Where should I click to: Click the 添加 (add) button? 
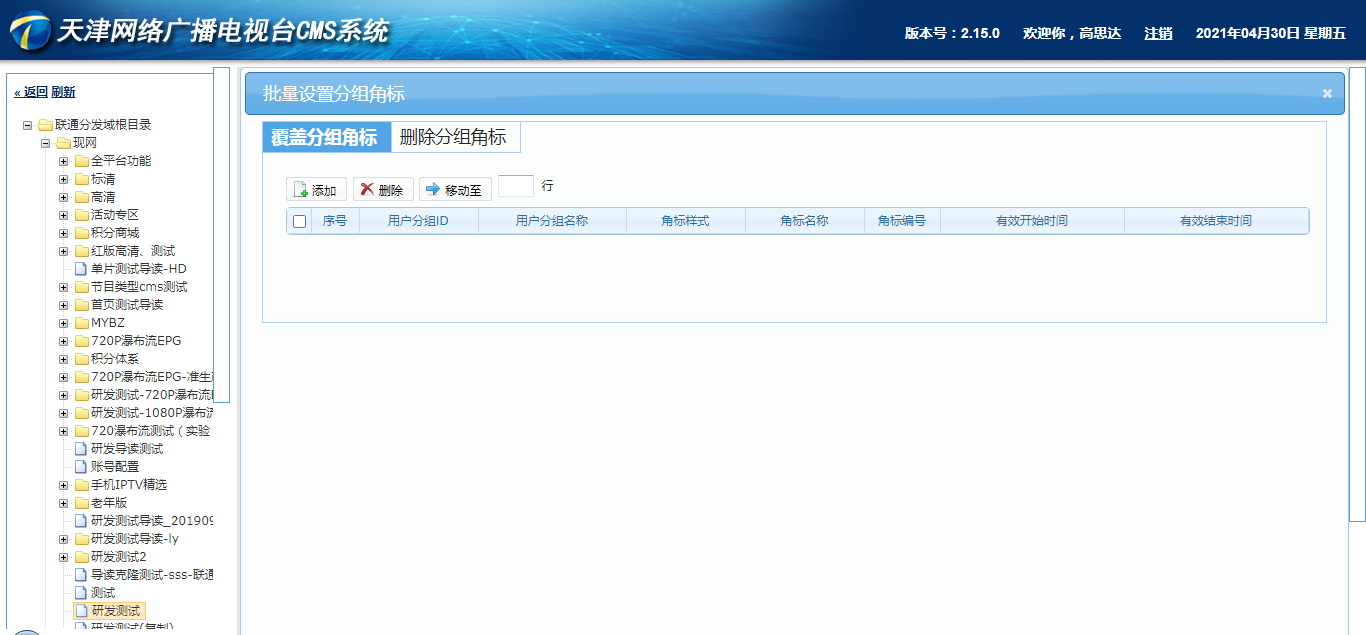coord(316,189)
